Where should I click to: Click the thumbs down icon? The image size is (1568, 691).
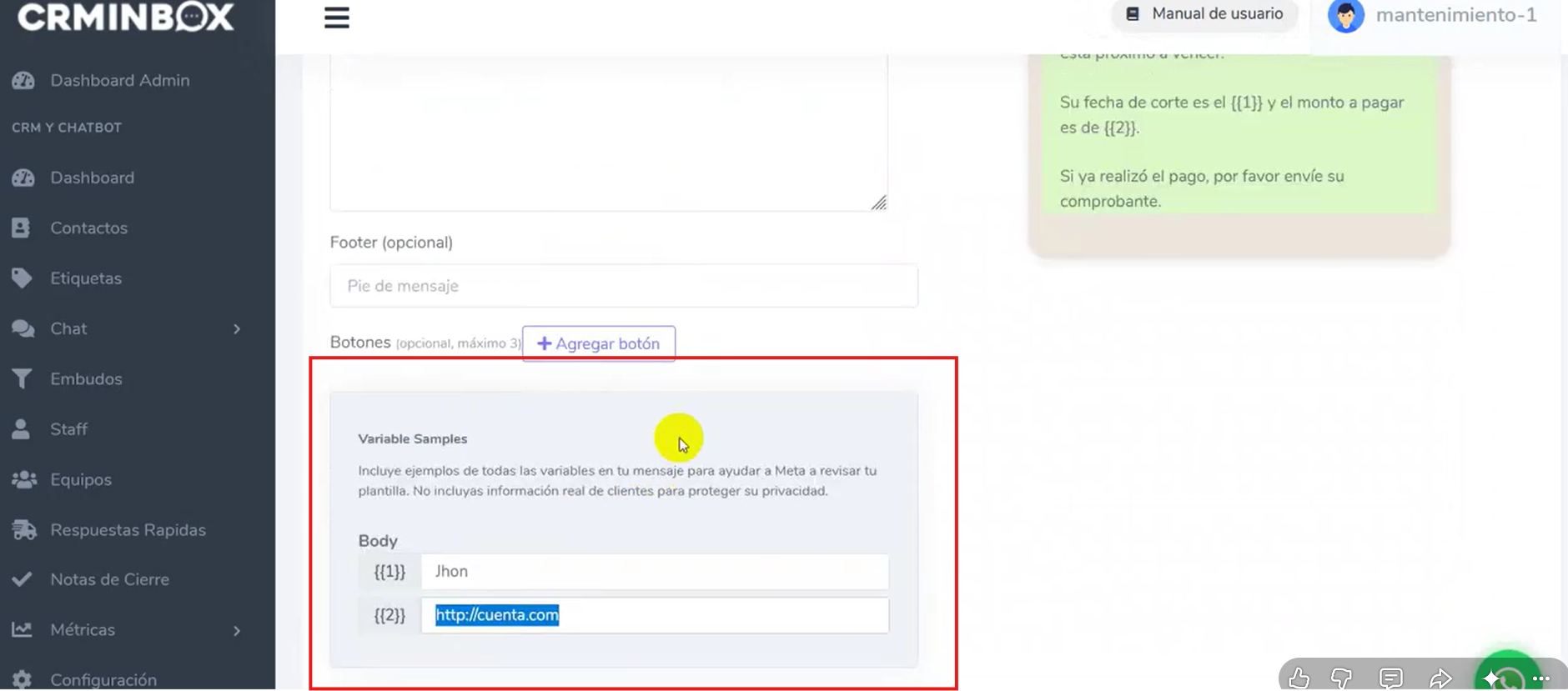[1341, 678]
